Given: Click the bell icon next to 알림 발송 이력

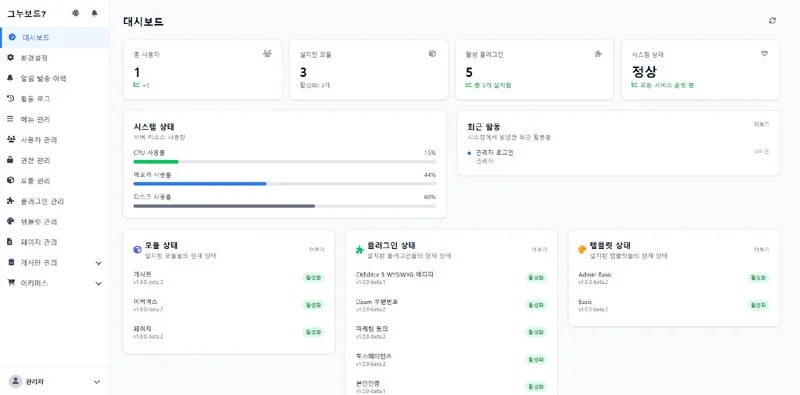Looking at the screenshot, I should 10,78.
